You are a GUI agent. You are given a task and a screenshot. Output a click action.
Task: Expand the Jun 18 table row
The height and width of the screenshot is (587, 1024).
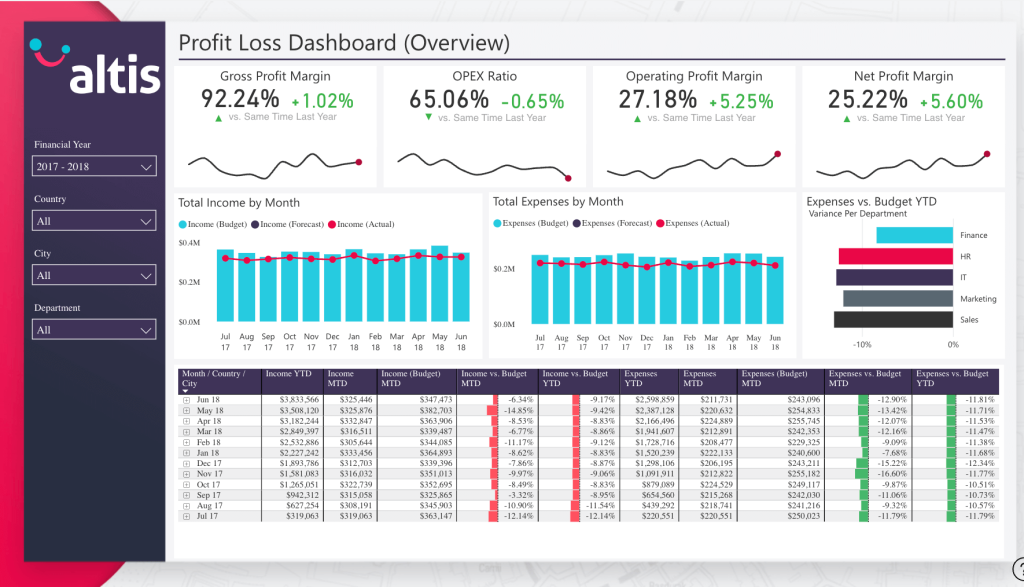(x=186, y=399)
